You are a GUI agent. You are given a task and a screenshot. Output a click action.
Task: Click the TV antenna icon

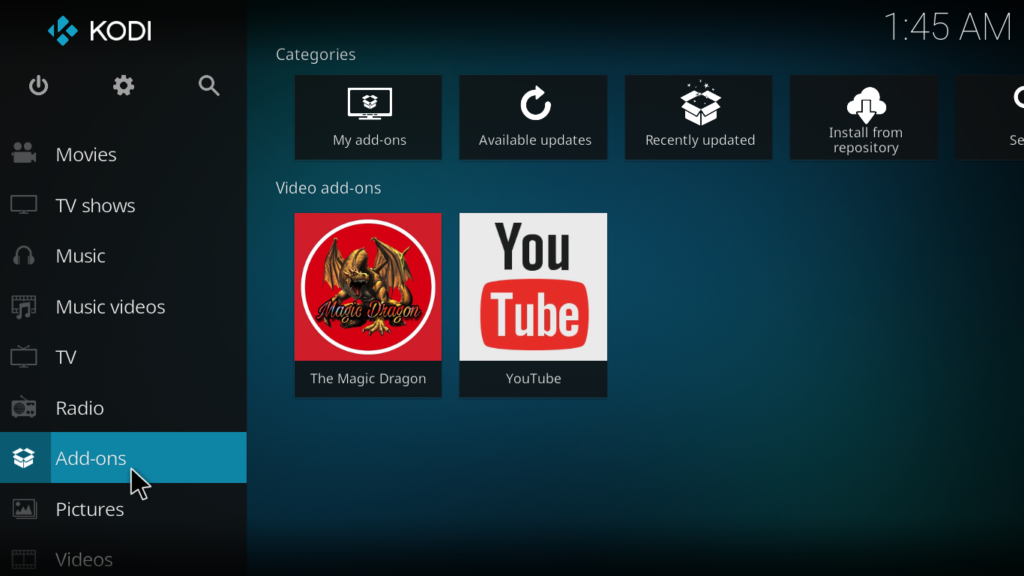pyautogui.click(x=24, y=357)
